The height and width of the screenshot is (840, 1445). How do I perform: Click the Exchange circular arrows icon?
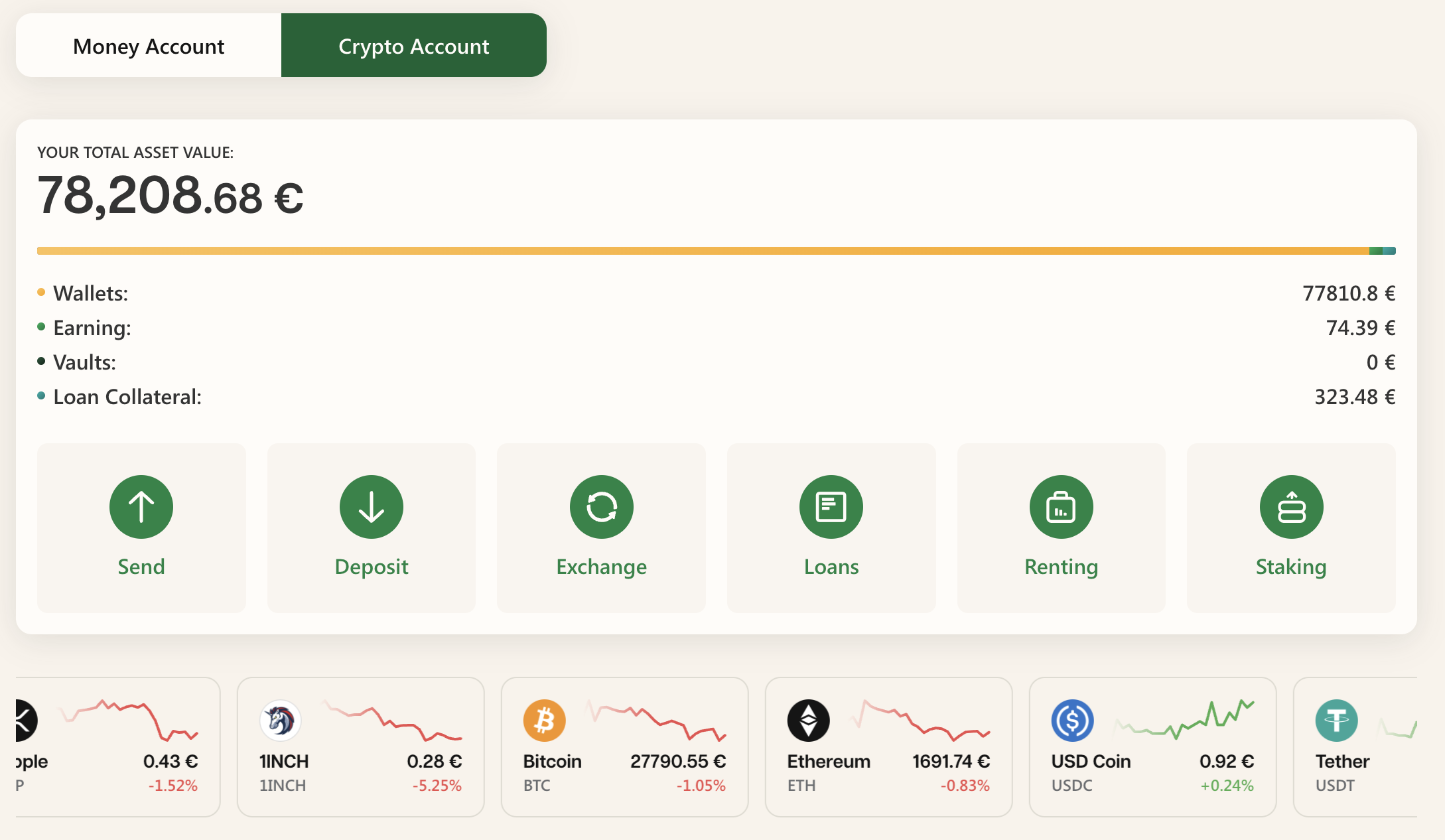click(x=602, y=507)
